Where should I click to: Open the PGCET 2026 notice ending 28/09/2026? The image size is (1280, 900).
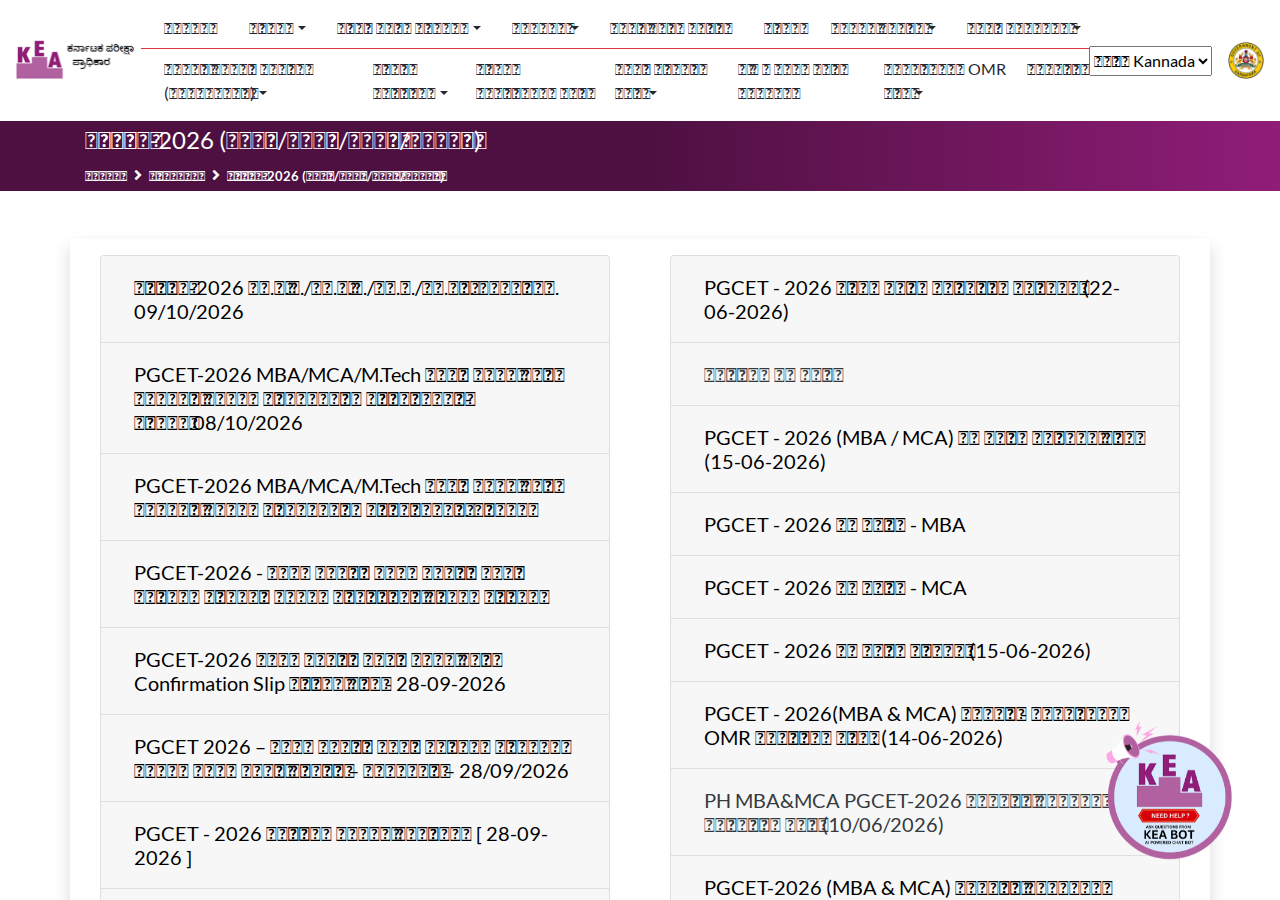click(355, 758)
